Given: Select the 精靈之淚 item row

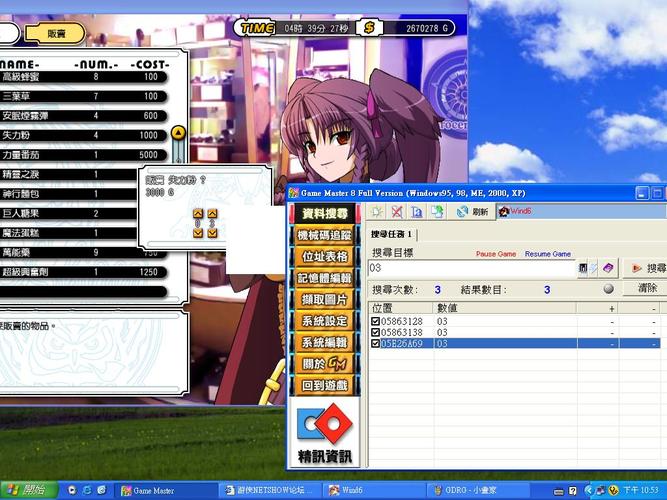Looking at the screenshot, I should (69, 174).
